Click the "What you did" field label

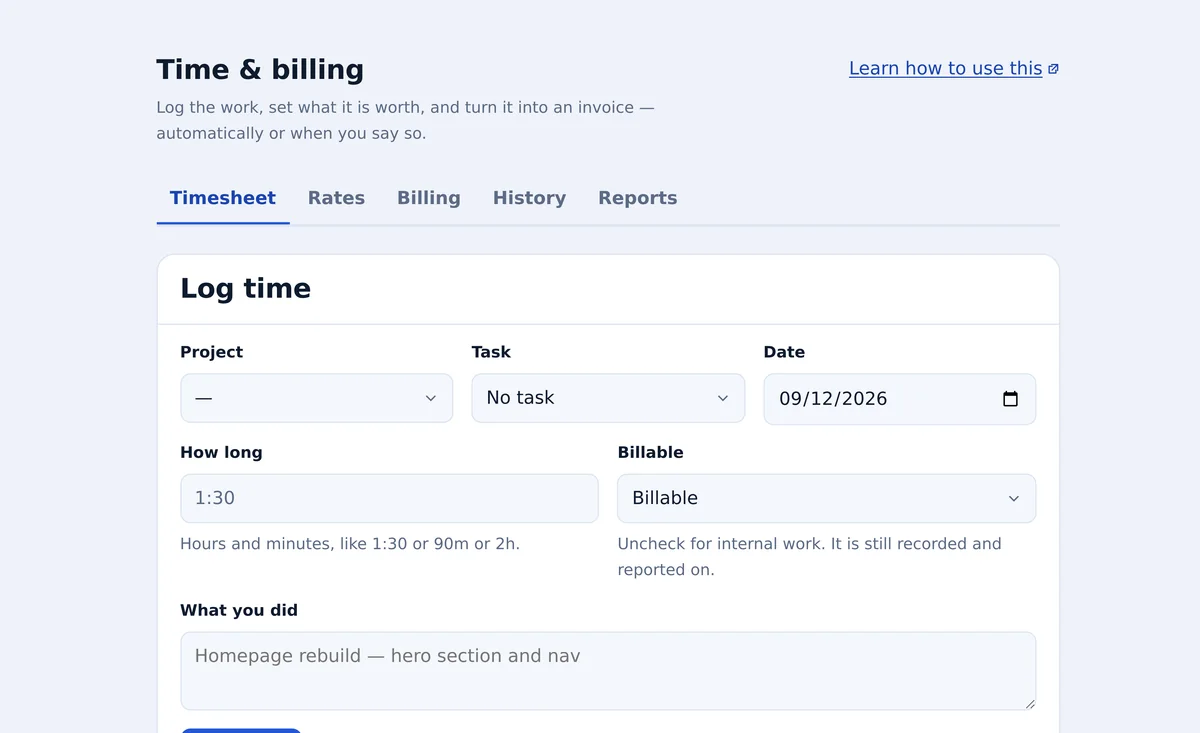point(239,610)
